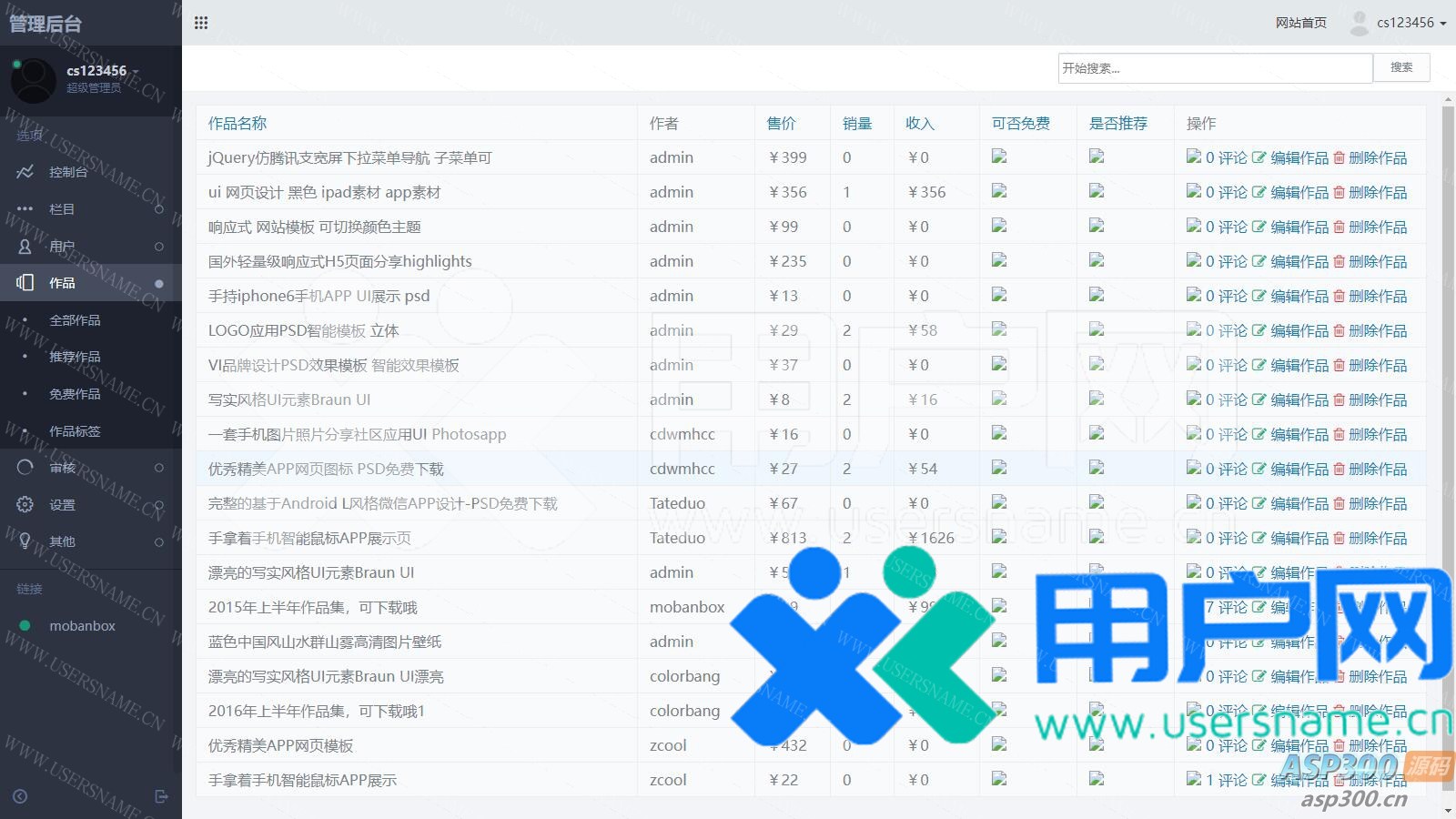The image size is (1456, 819).
Task: Click trash icon for 完整的基于Android row
Action: (1339, 503)
